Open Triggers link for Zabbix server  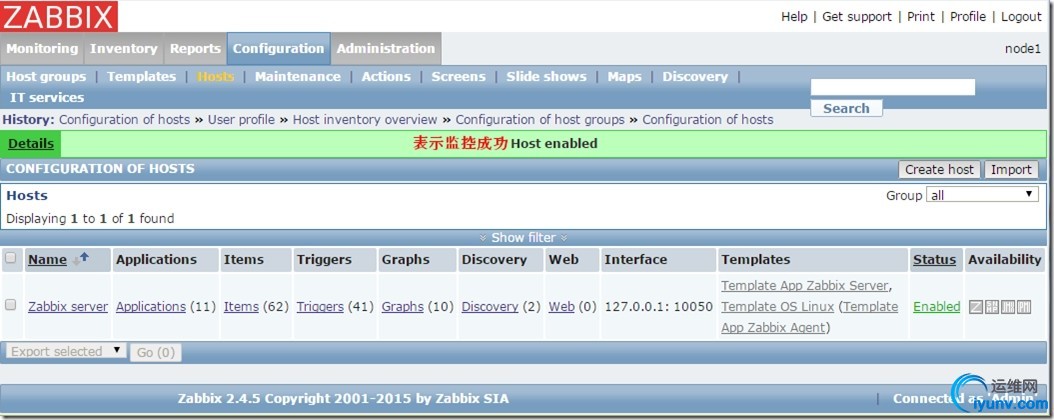(x=320, y=306)
